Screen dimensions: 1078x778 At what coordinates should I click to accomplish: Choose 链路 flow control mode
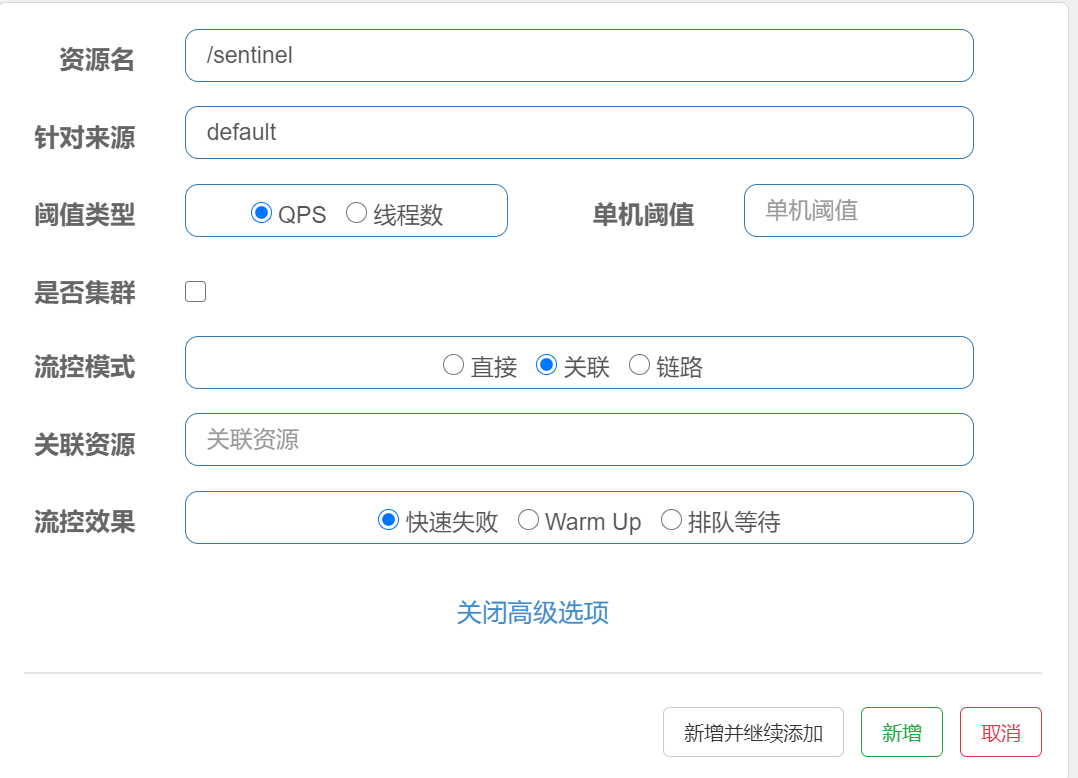pyautogui.click(x=639, y=365)
